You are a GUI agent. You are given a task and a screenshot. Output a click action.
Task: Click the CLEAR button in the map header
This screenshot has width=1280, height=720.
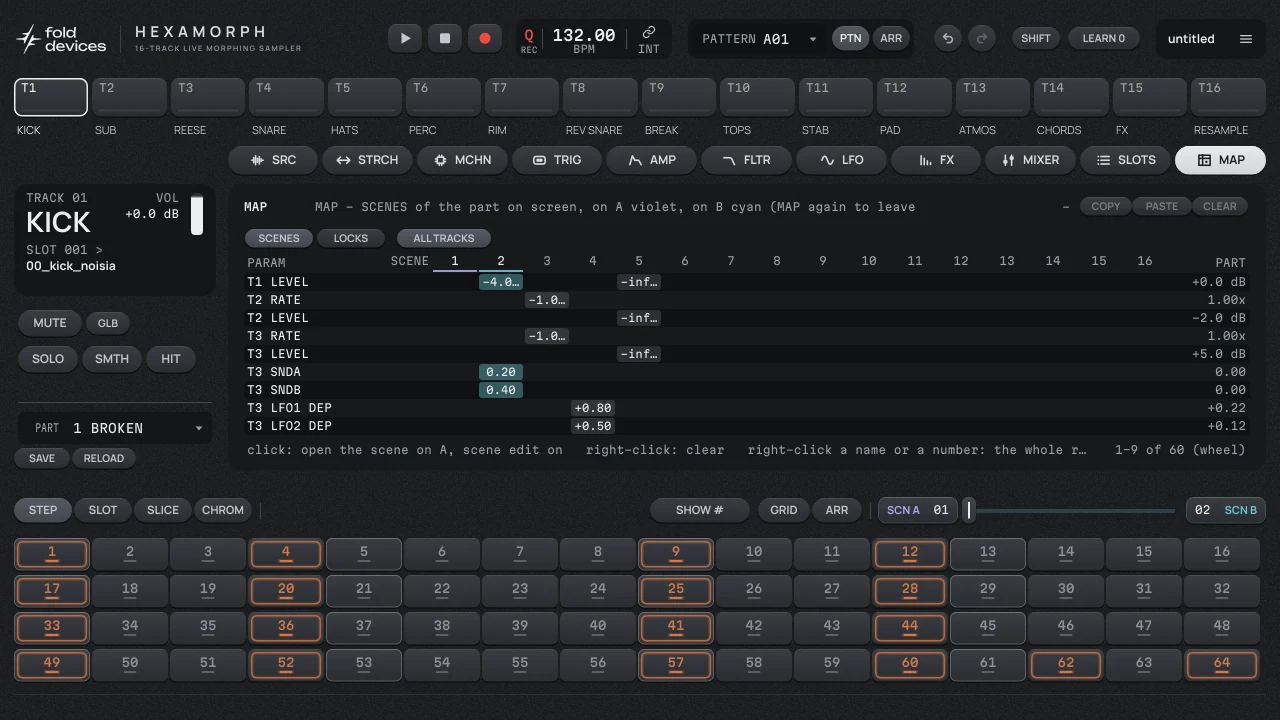click(x=1220, y=206)
